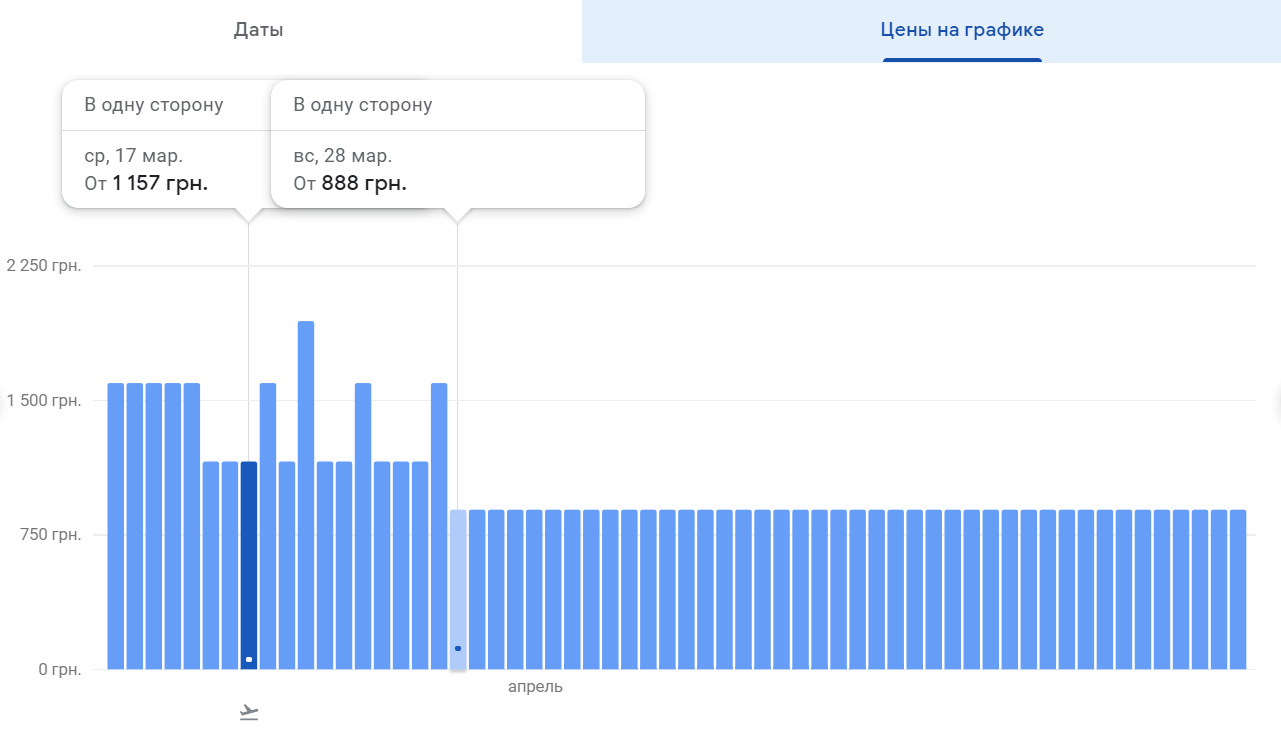Click the bar directly above the апрель label
This screenshot has height=741, width=1281.
(x=534, y=589)
